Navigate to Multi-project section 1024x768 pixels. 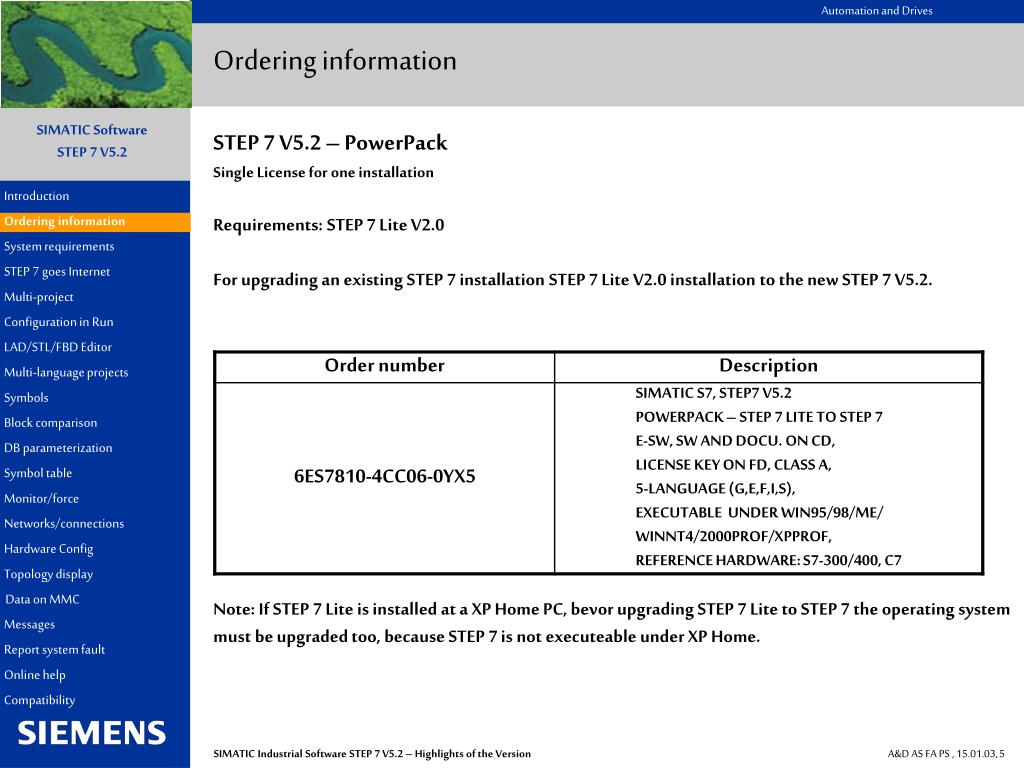point(39,297)
